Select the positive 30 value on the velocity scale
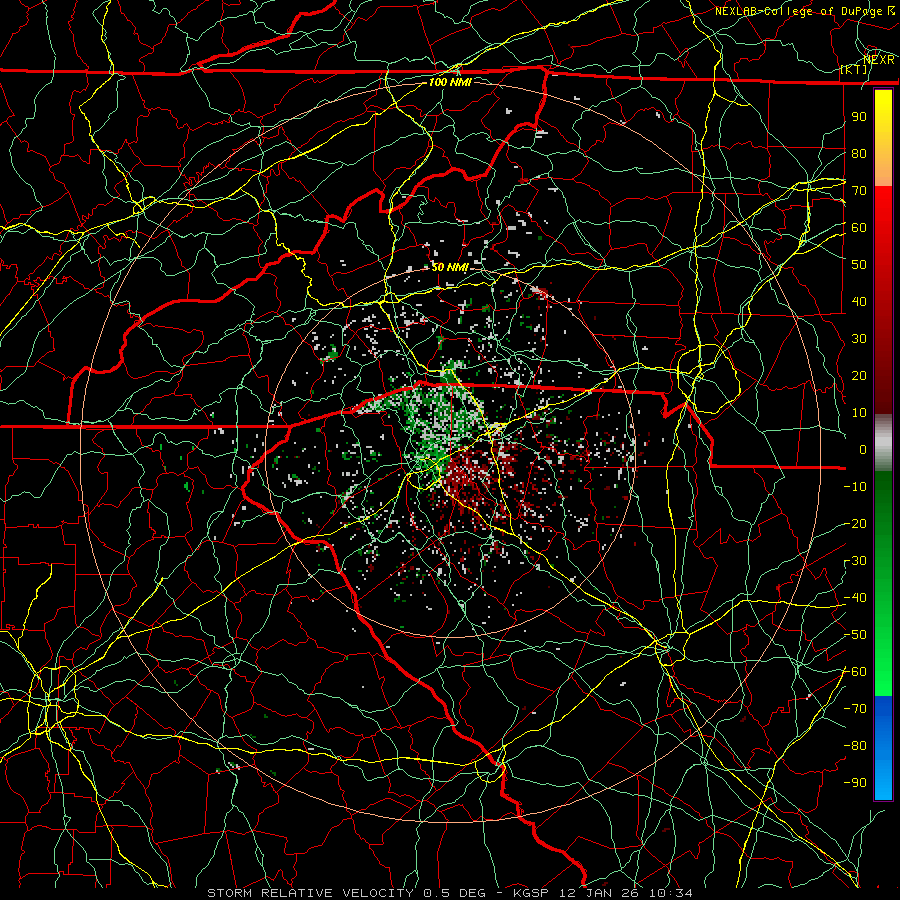 click(x=859, y=339)
